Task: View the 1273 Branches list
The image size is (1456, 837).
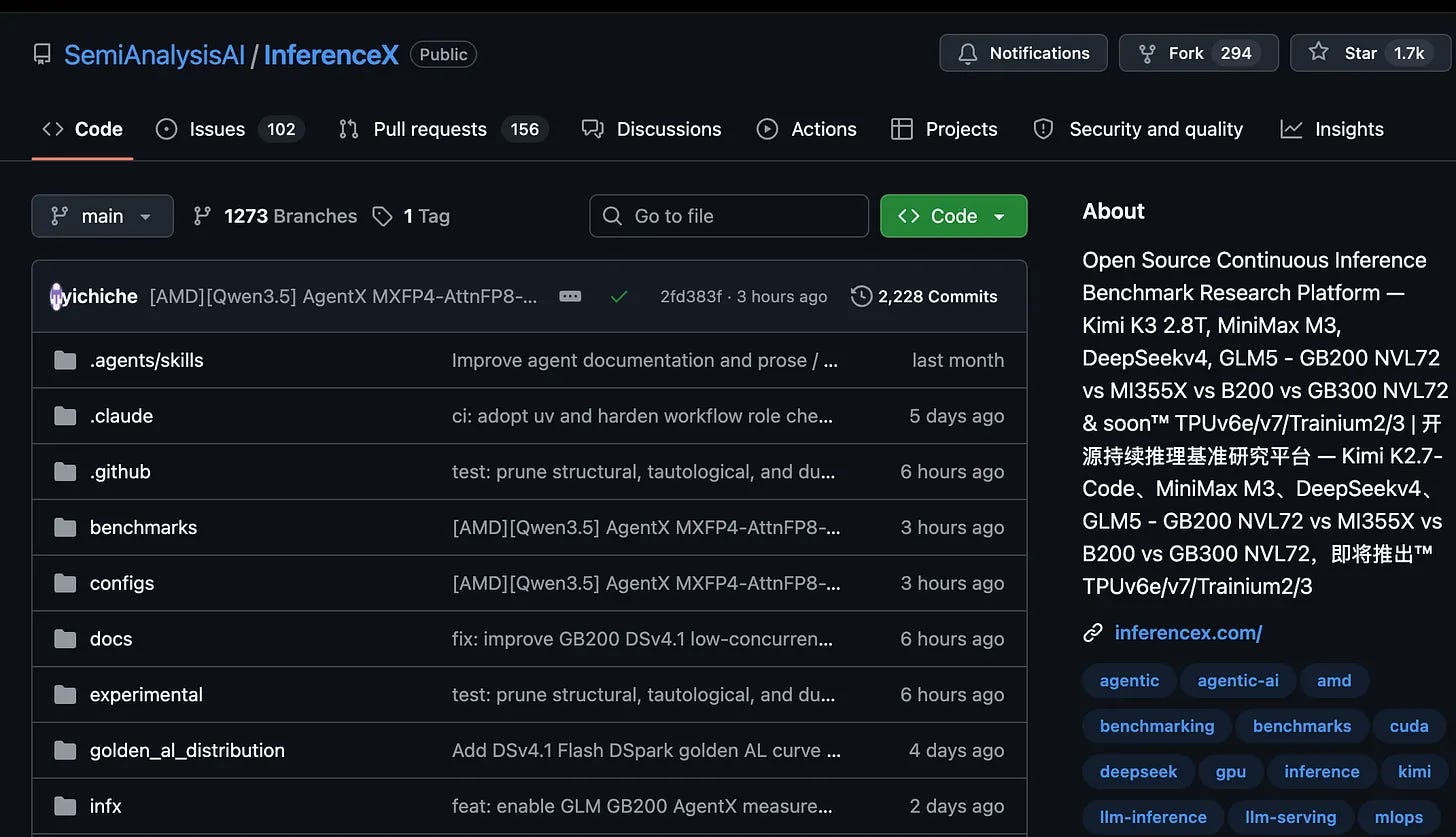Action: point(275,216)
